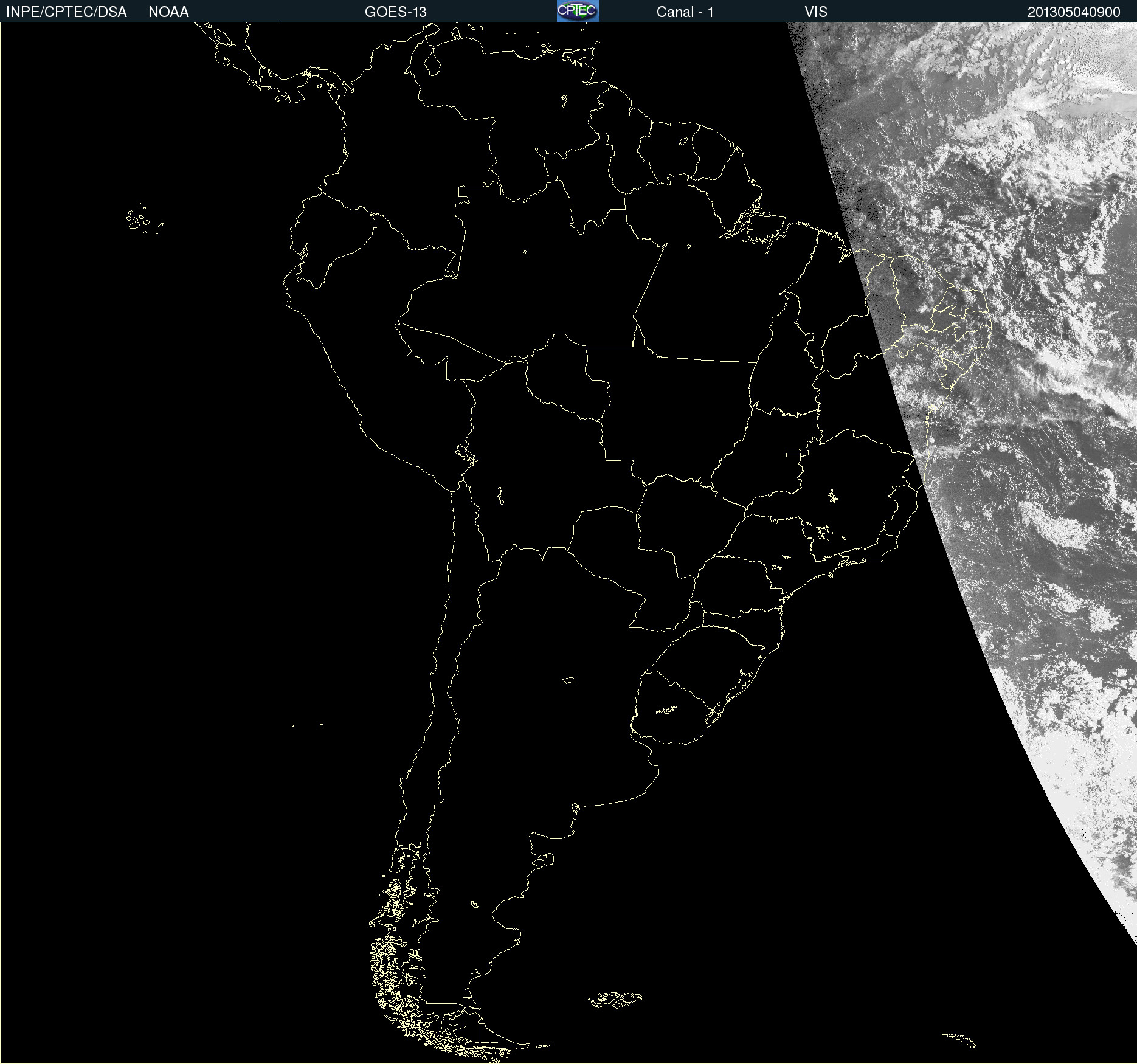Click the CPTEC logo in the header
This screenshot has width=1137, height=1064.
[x=578, y=11]
